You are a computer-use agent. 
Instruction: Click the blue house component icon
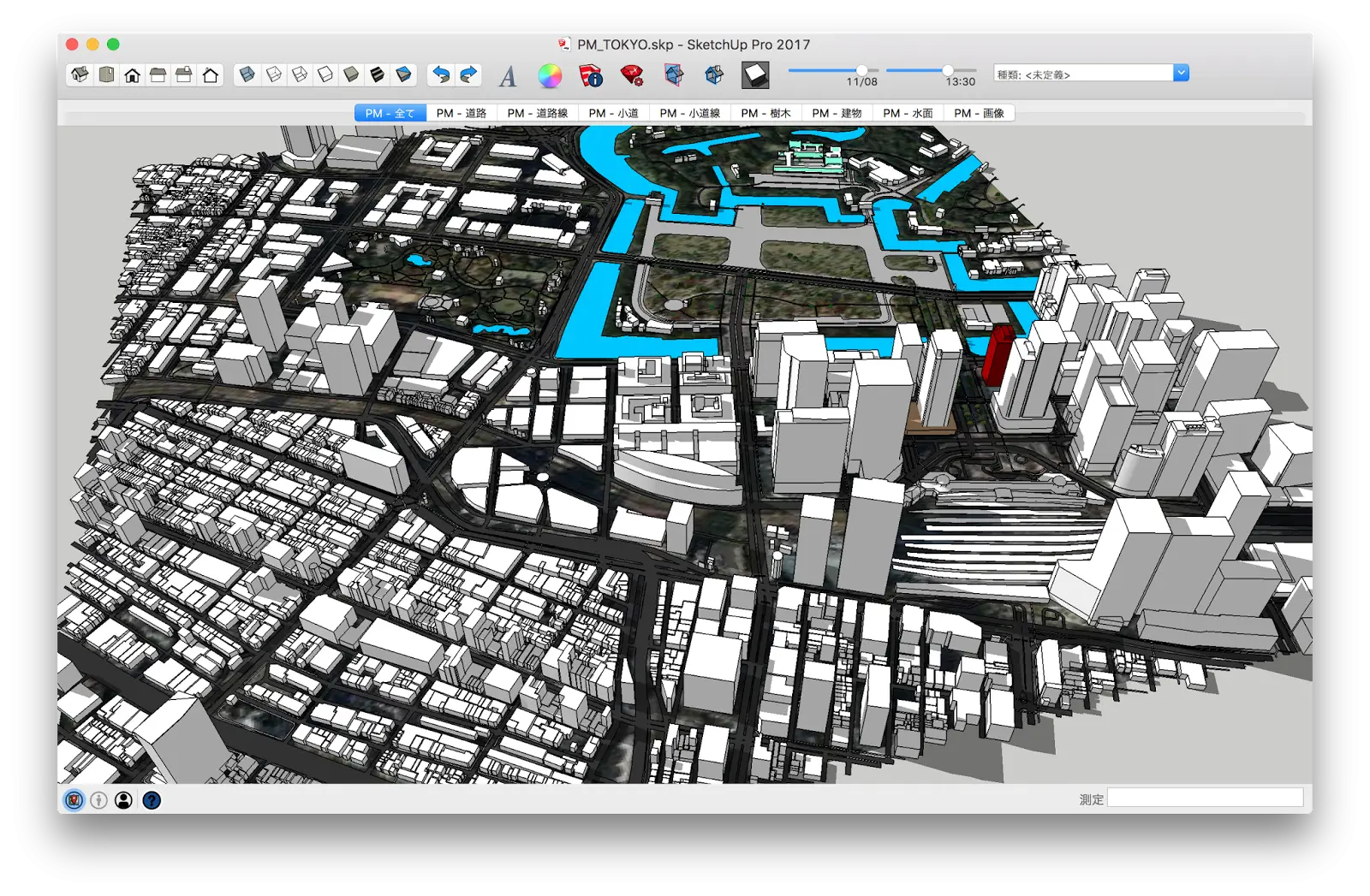[x=714, y=76]
